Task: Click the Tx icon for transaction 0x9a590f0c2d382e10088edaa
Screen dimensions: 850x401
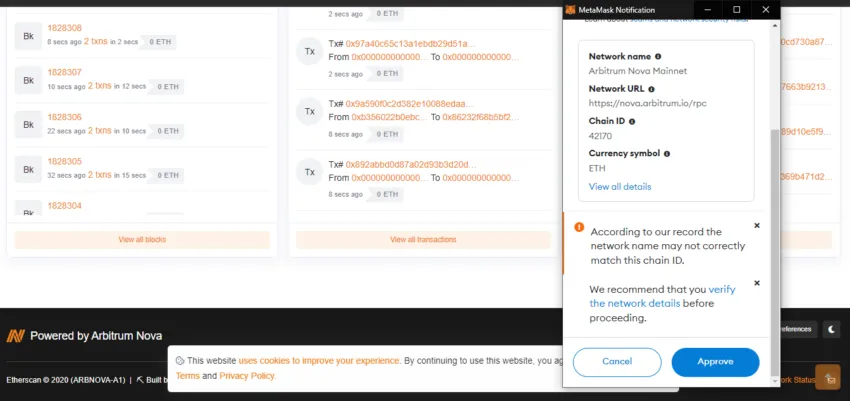Action: point(310,111)
